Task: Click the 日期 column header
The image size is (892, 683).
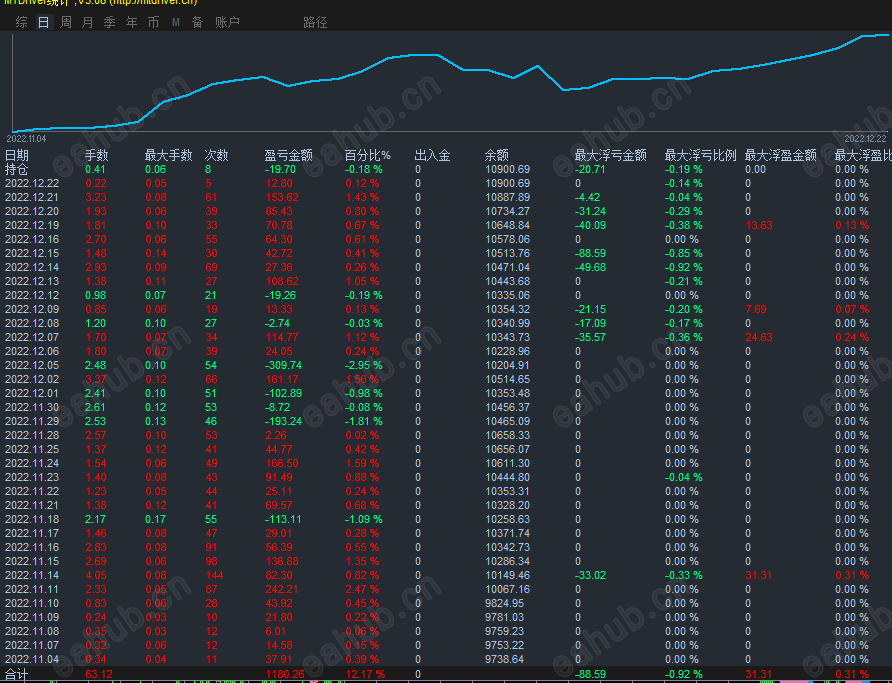Action: (x=17, y=155)
